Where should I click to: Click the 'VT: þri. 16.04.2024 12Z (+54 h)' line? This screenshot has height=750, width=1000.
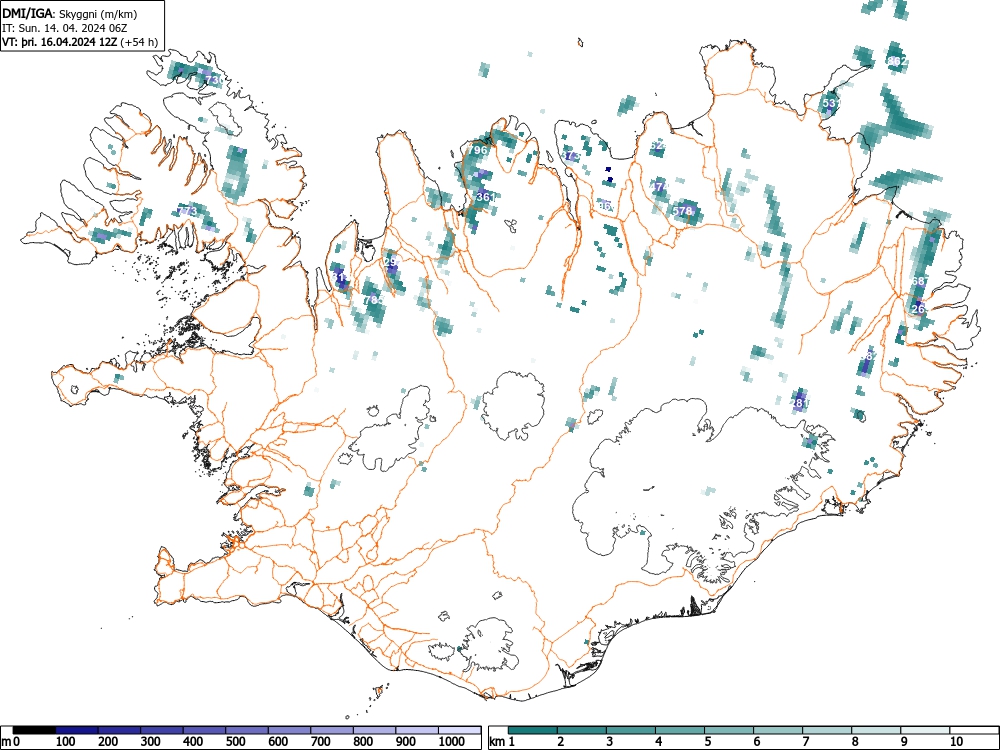(x=80, y=42)
